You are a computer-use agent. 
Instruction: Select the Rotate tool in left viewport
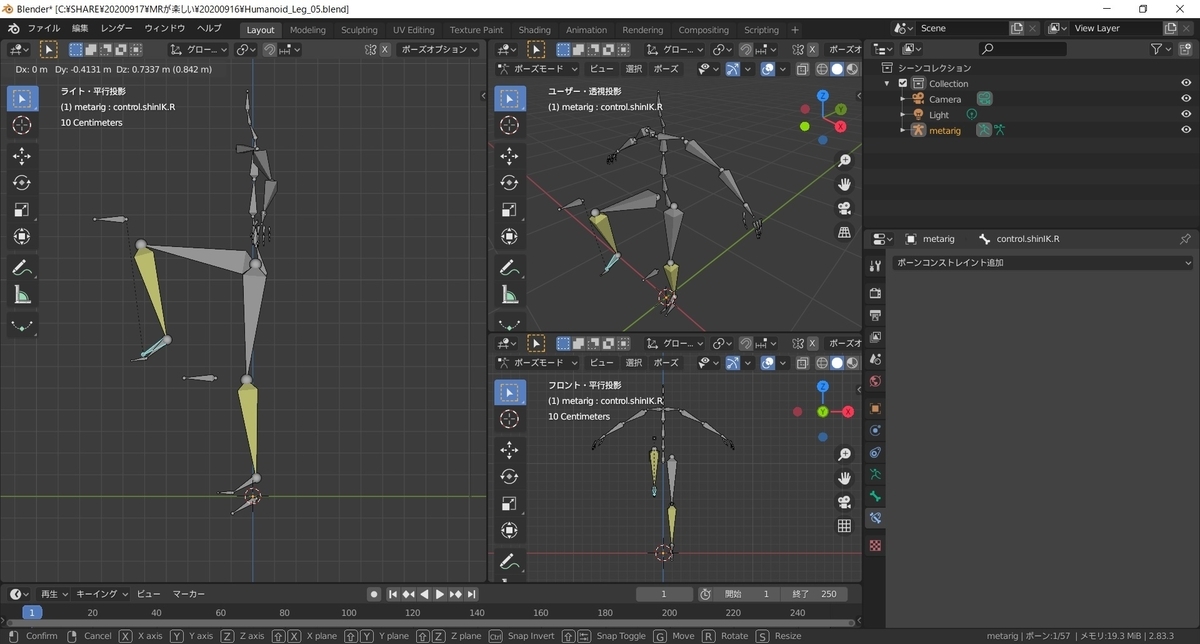coord(22,183)
